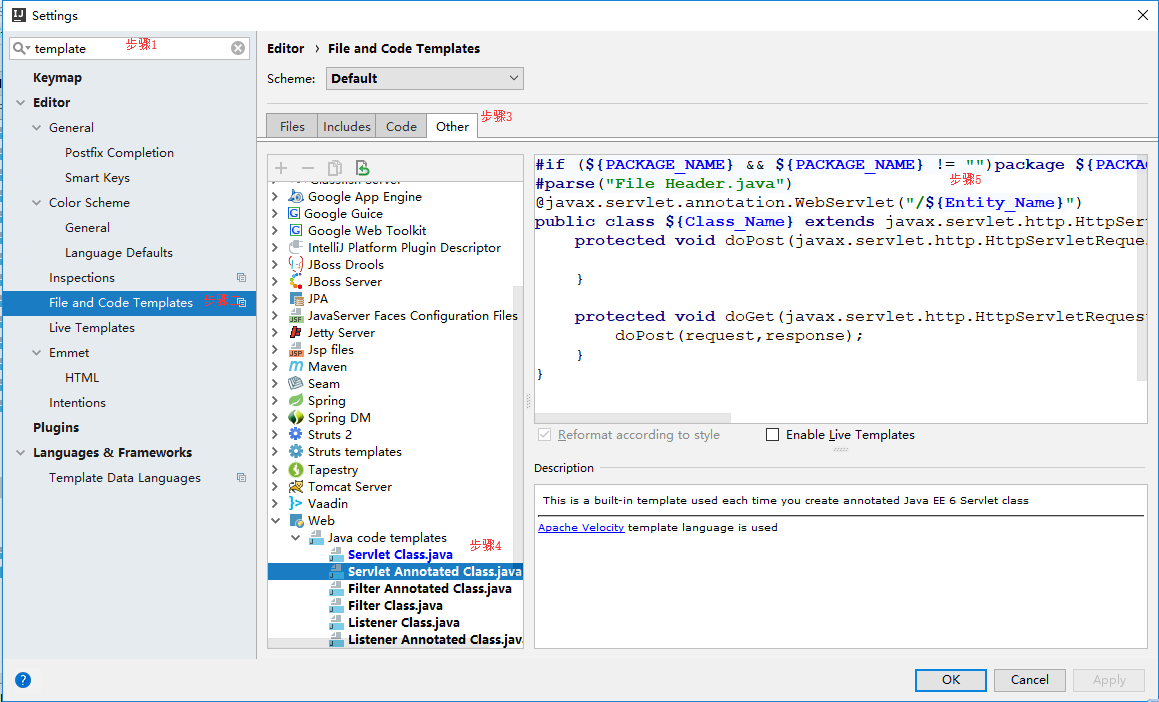Click Editor in the breadcrumb
Viewport: 1159px width, 702px height.
[x=285, y=48]
